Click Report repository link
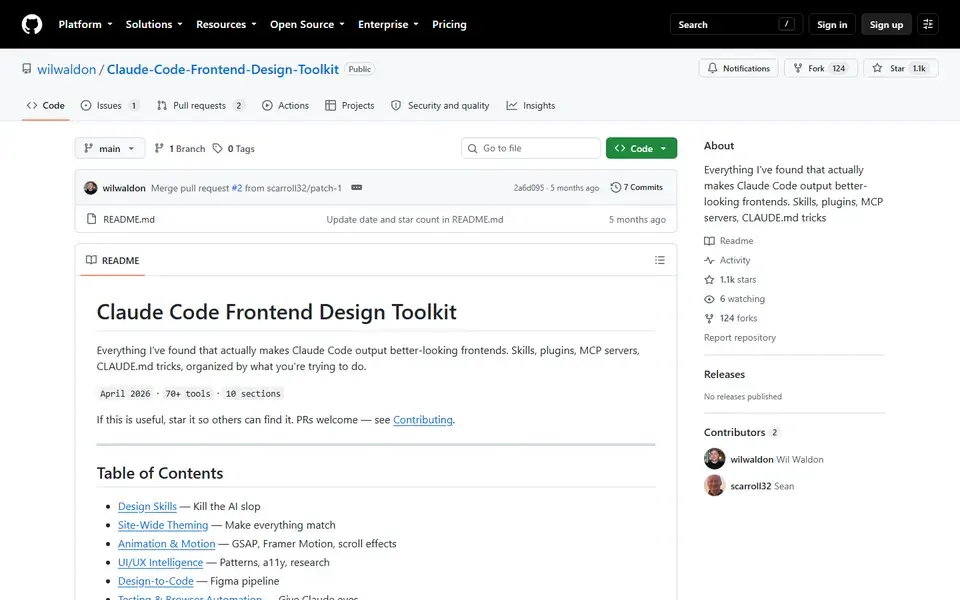The image size is (960, 600). [x=740, y=337]
